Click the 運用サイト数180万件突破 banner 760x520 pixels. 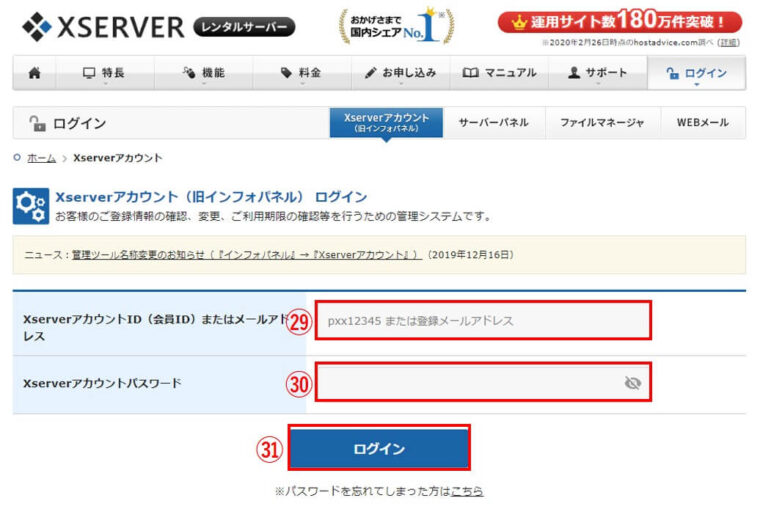pyautogui.click(x=620, y=21)
